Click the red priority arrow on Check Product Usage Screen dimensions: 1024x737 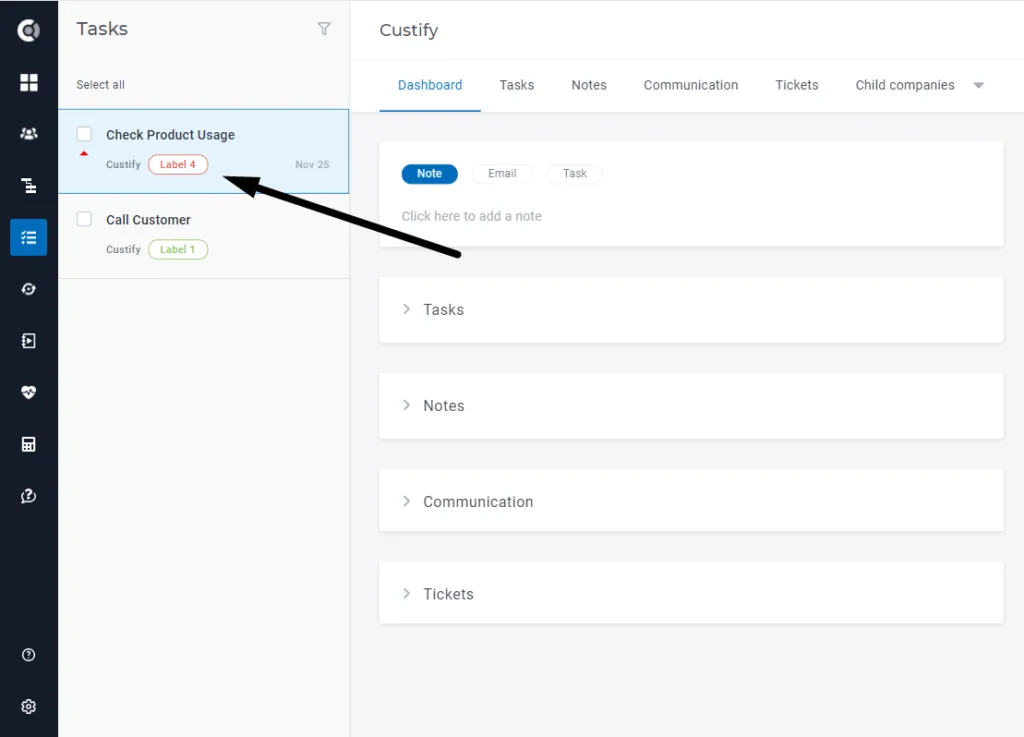[84, 153]
